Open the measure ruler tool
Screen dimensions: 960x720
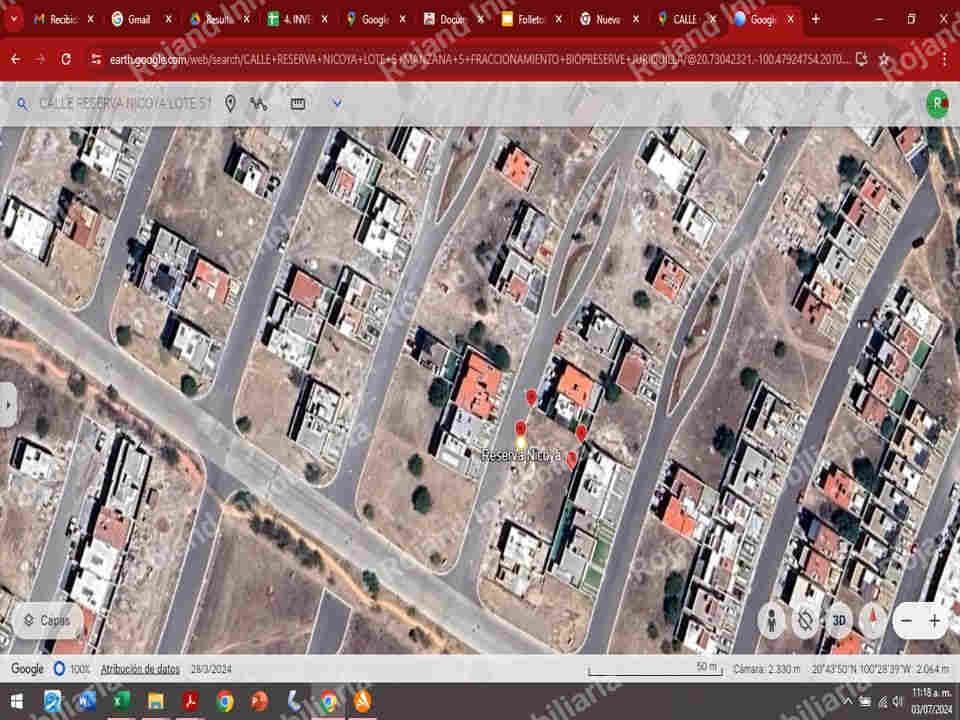(x=298, y=104)
